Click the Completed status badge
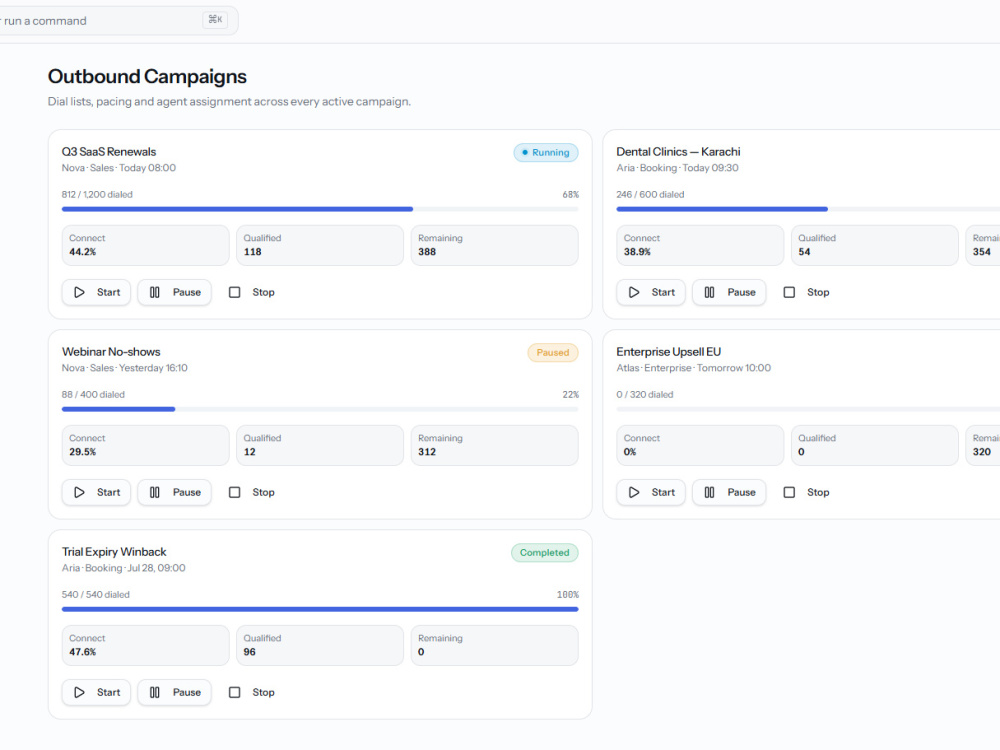The width and height of the screenshot is (1000, 750). [545, 553]
